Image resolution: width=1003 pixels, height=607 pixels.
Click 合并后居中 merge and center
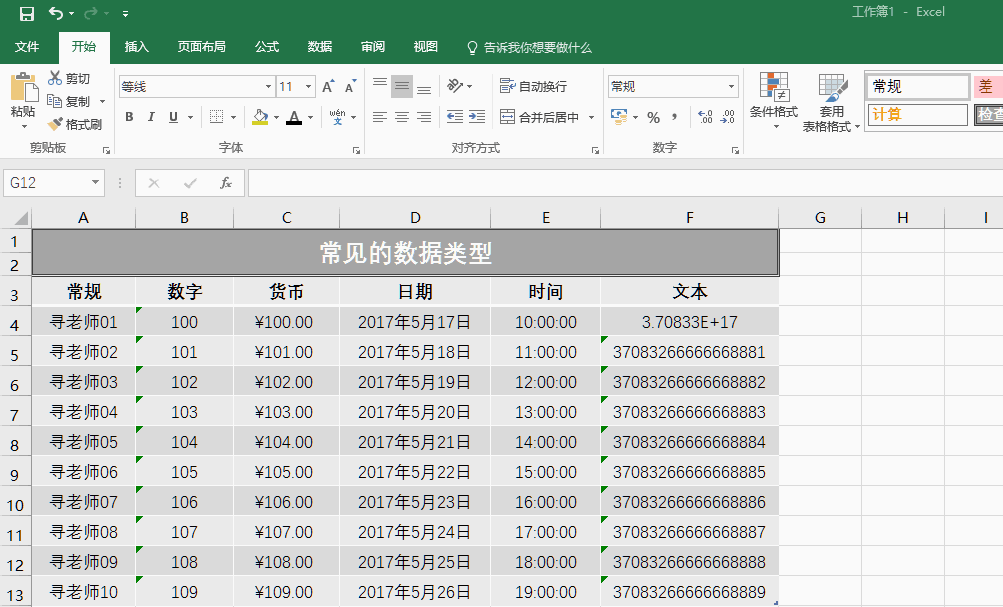[539, 117]
